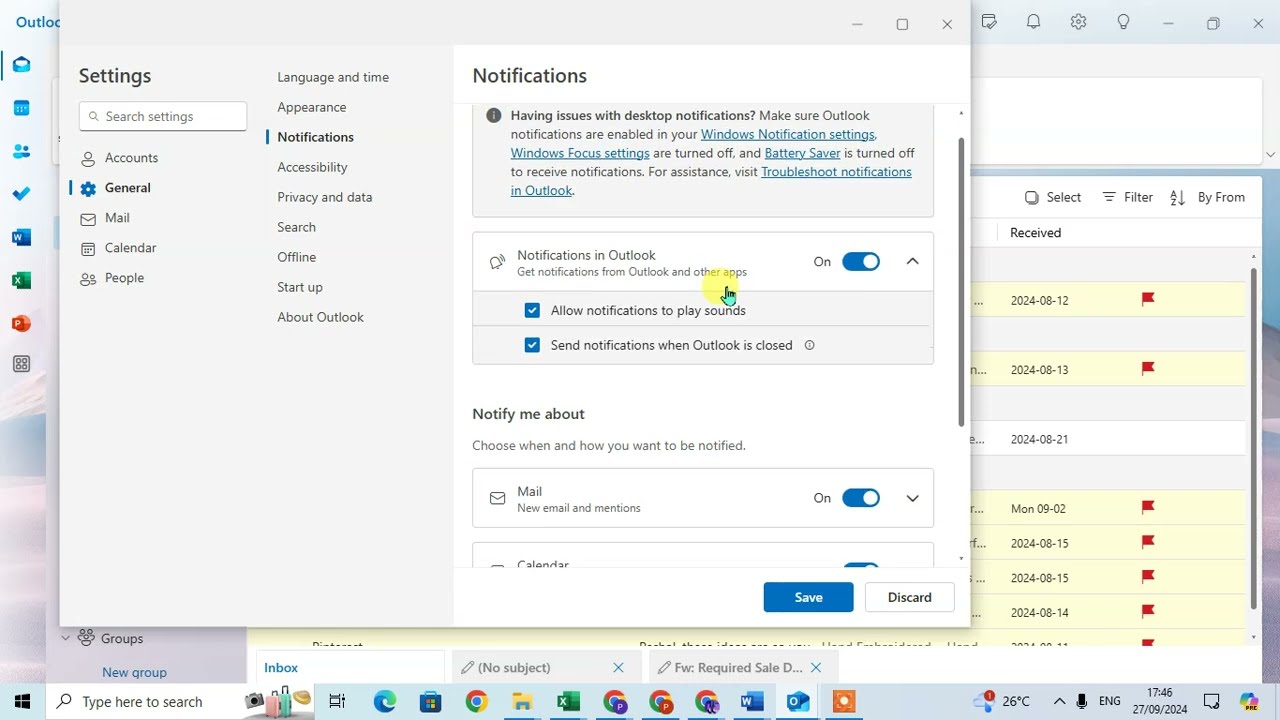Open Troubleshoot notifications in Outlook link
The width and height of the screenshot is (1280, 720).
pyautogui.click(x=836, y=172)
